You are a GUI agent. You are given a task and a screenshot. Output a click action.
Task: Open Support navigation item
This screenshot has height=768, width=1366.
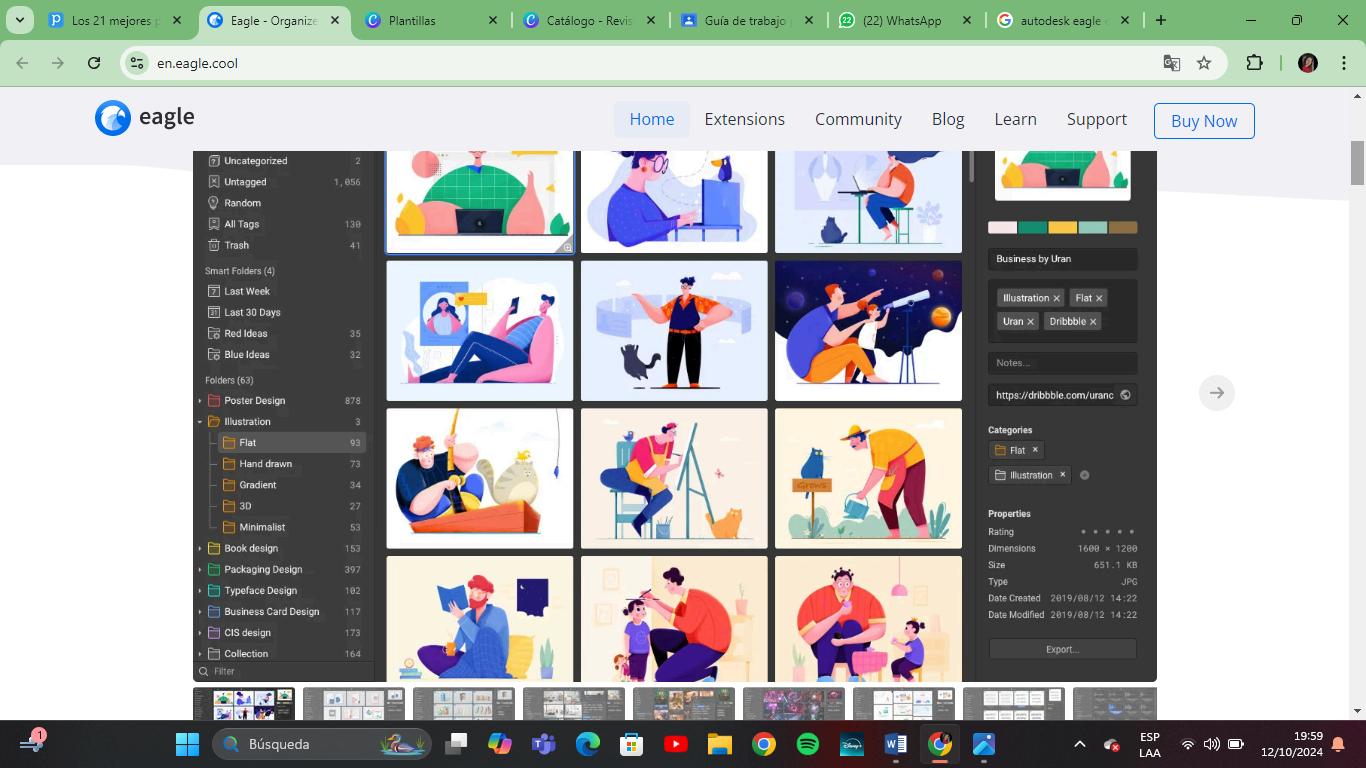point(1097,119)
